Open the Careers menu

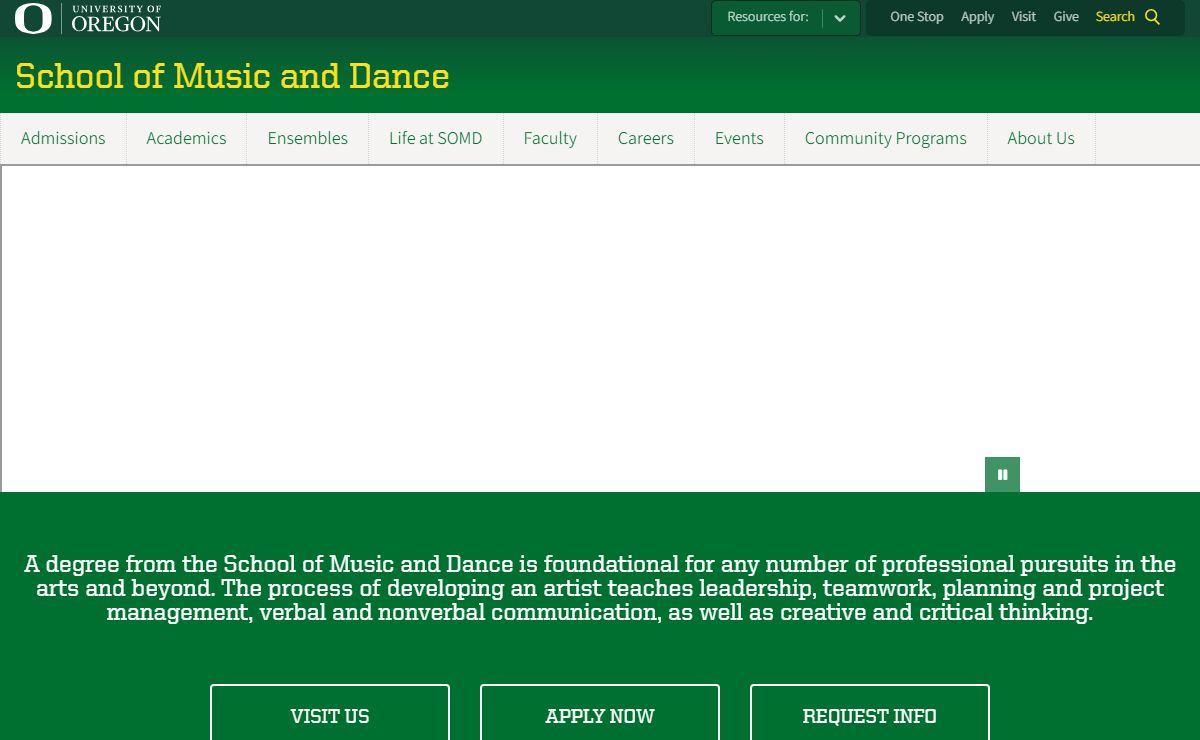(646, 139)
